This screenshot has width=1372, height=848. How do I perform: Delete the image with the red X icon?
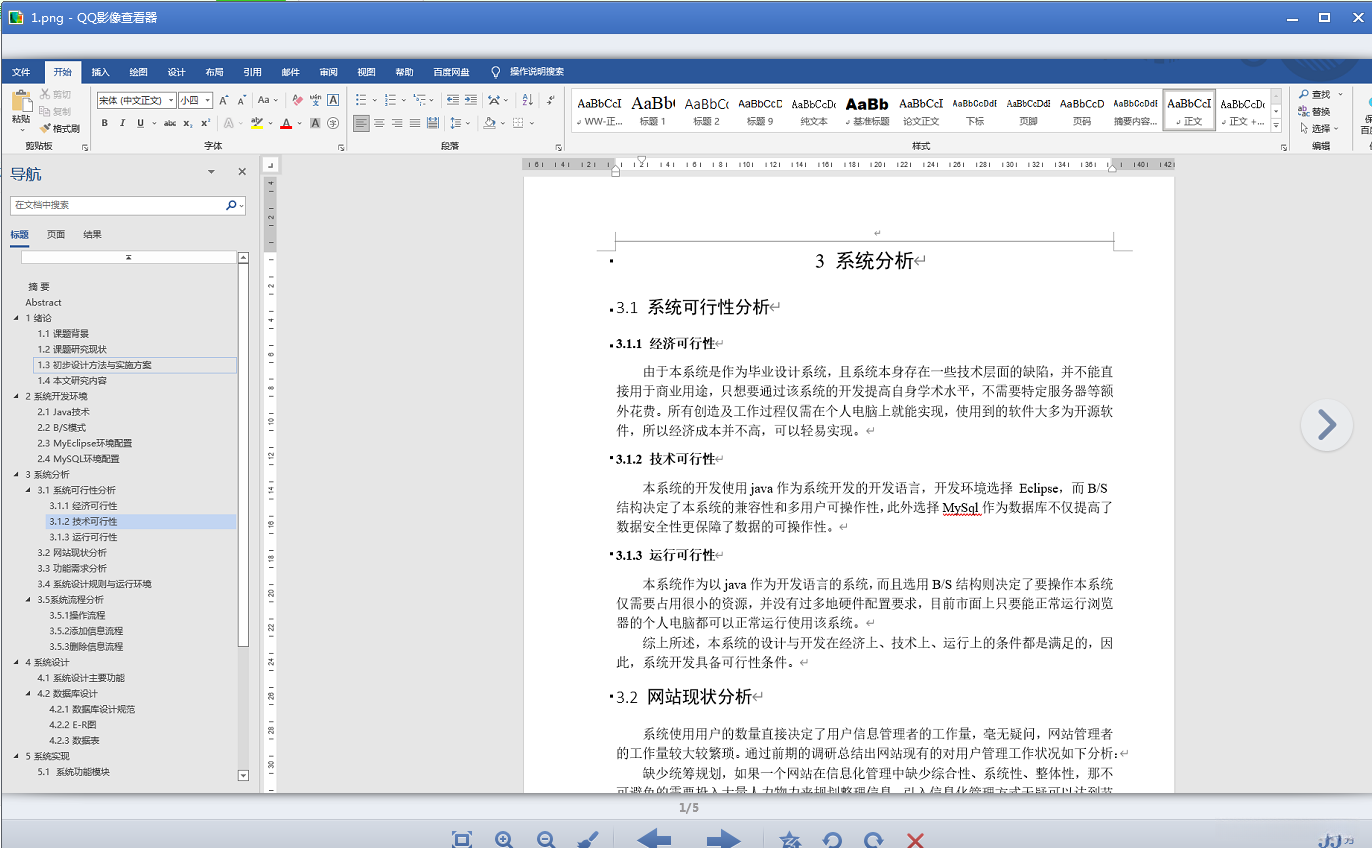914,840
